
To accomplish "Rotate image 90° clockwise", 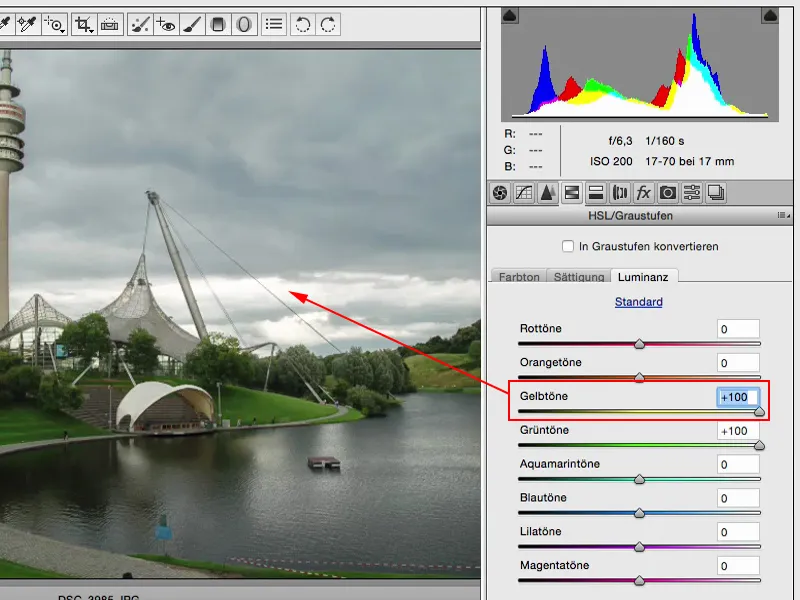I will coord(328,24).
